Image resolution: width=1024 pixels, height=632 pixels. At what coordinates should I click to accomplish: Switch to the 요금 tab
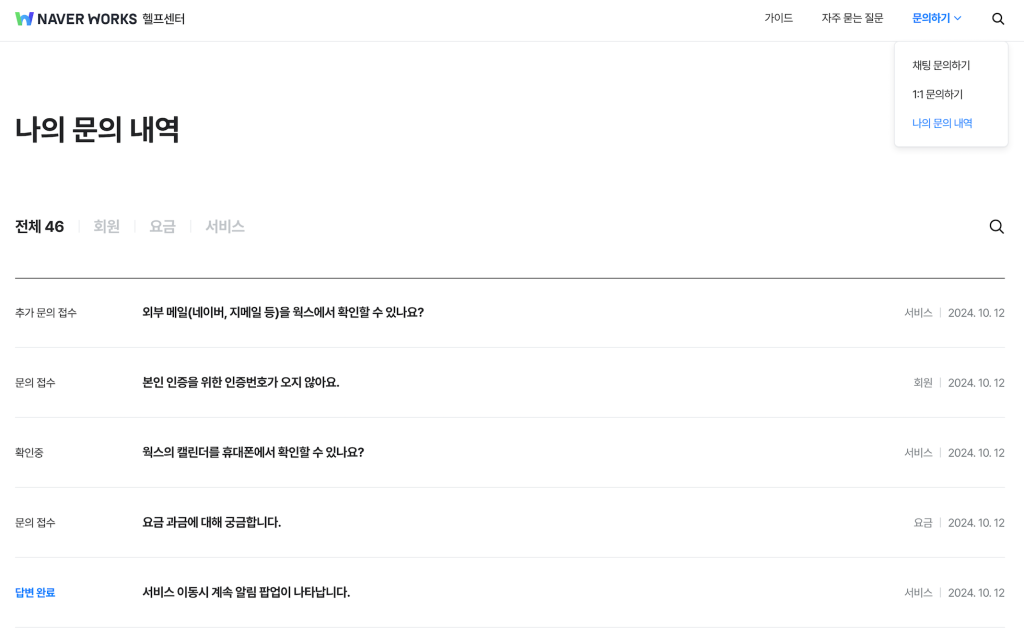coord(162,227)
